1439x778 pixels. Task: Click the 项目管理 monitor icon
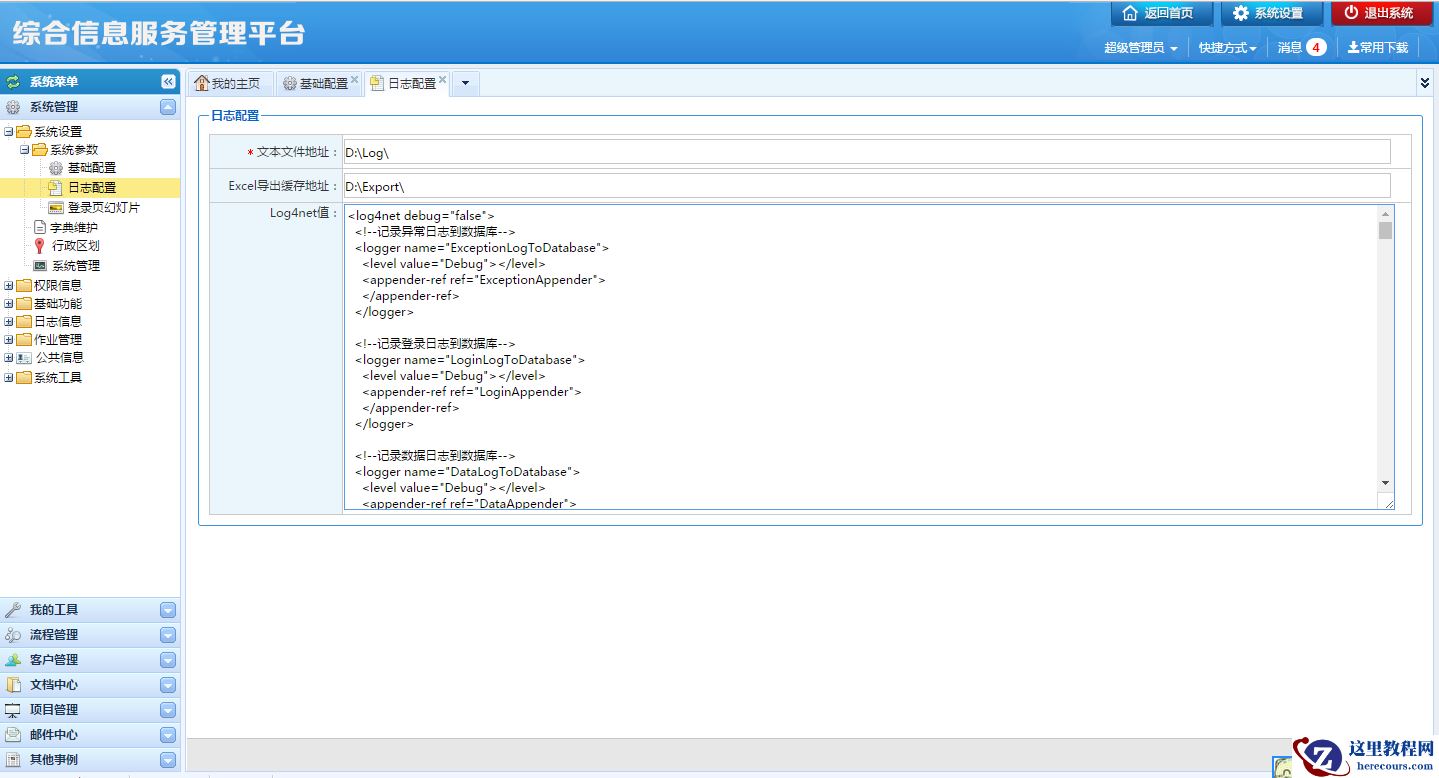(x=13, y=710)
